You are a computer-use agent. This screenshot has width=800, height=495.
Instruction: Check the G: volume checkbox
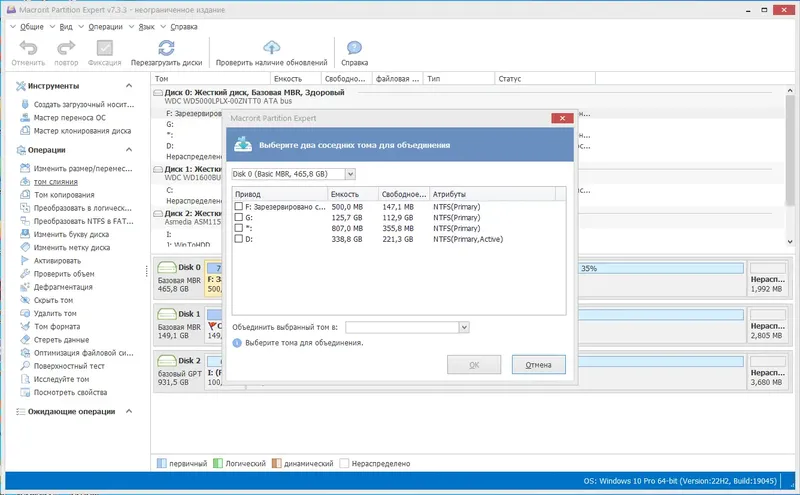click(x=238, y=217)
